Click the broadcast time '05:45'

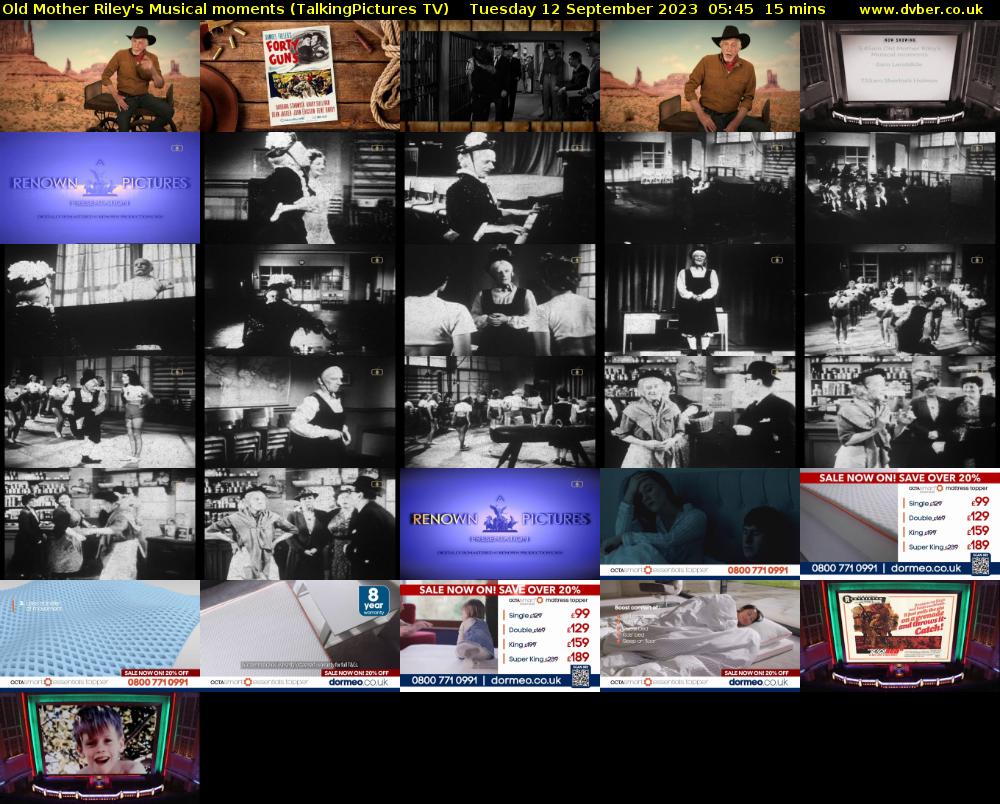[x=730, y=10]
